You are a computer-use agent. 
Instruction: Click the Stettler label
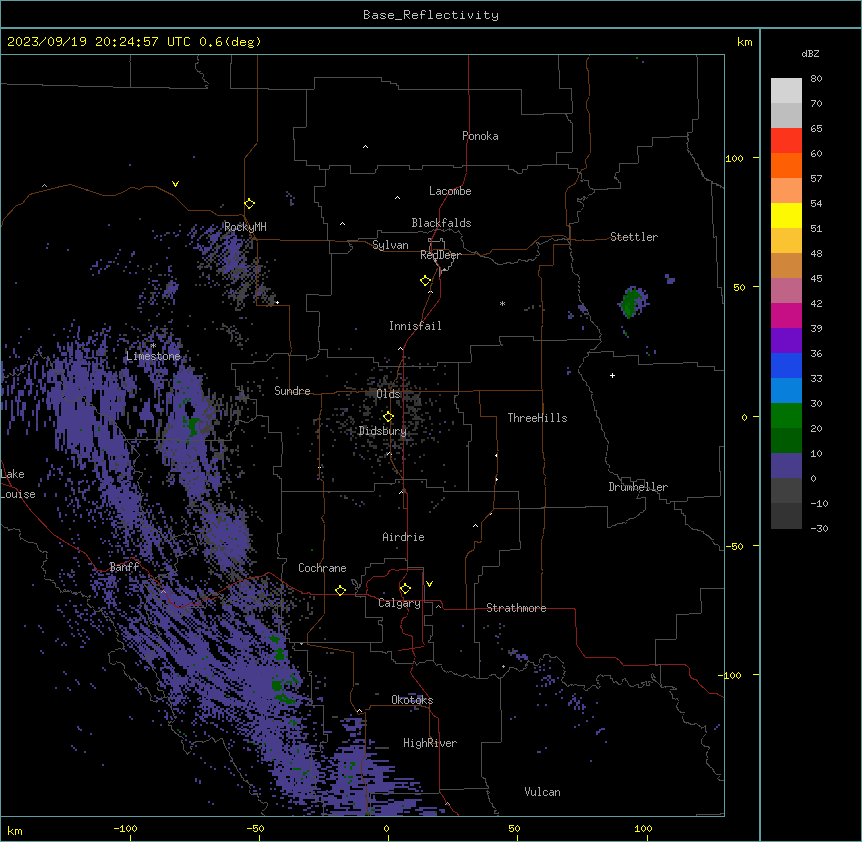click(634, 237)
